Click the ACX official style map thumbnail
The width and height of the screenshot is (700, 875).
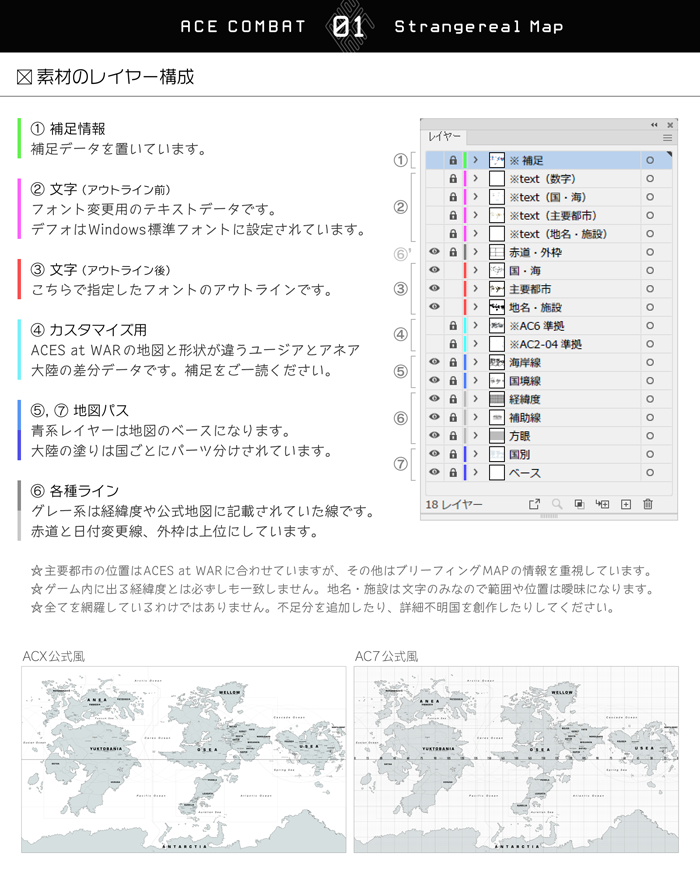click(x=183, y=760)
